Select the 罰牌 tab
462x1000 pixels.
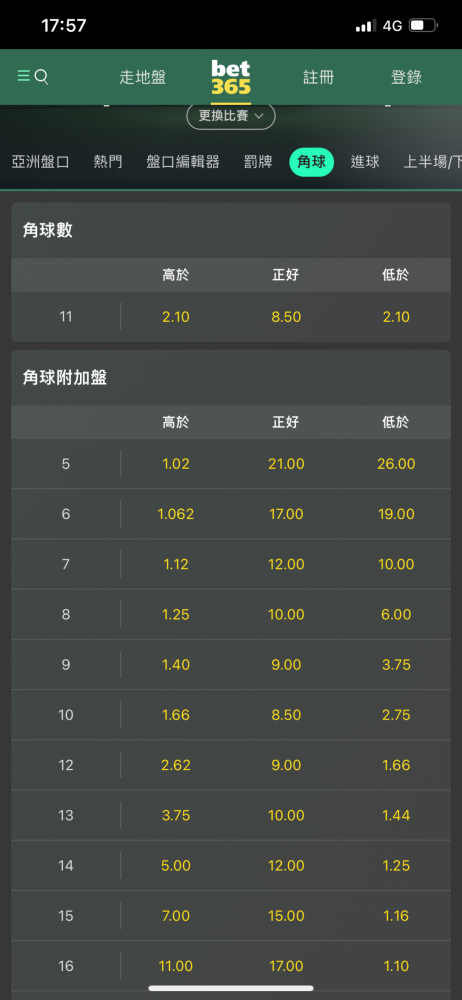258,162
